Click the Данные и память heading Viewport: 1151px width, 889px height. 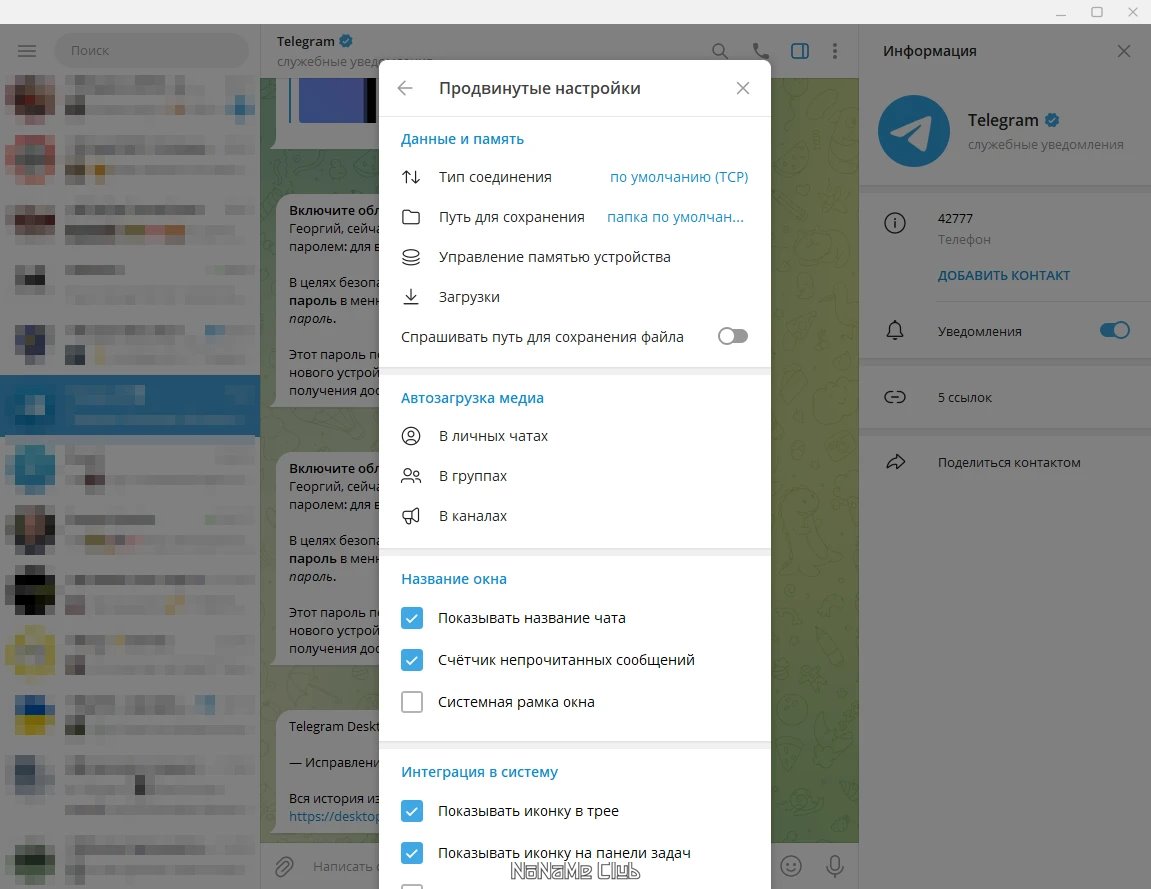[x=462, y=139]
